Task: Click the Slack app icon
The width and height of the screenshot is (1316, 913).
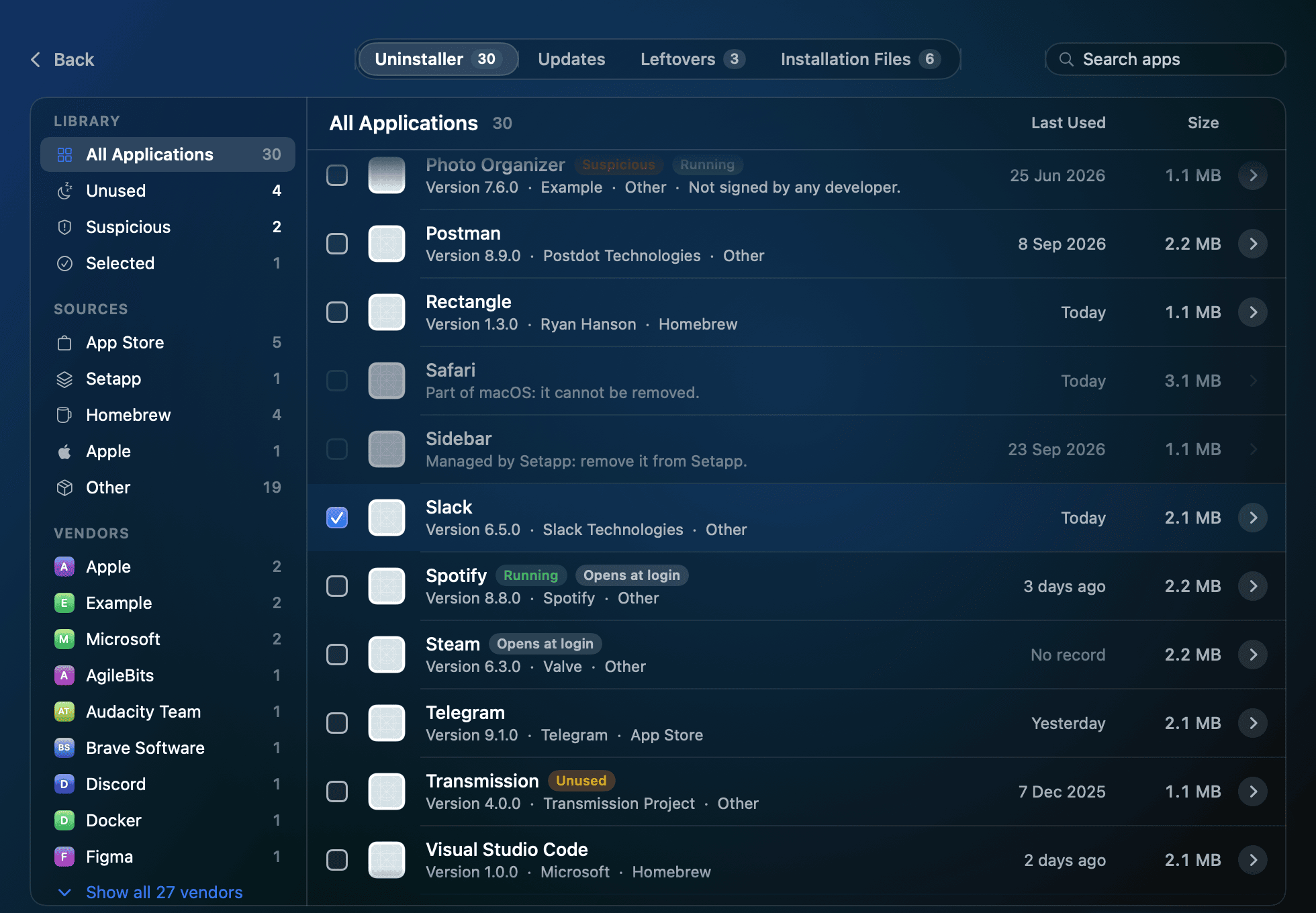Action: [387, 518]
